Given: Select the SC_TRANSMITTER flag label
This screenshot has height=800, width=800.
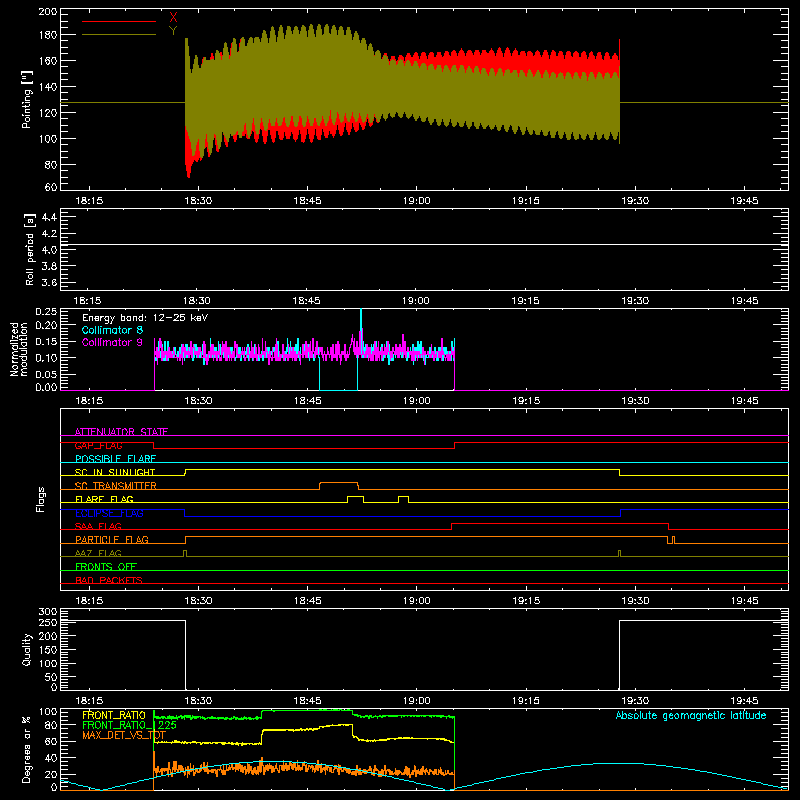Looking at the screenshot, I should (x=116, y=486).
